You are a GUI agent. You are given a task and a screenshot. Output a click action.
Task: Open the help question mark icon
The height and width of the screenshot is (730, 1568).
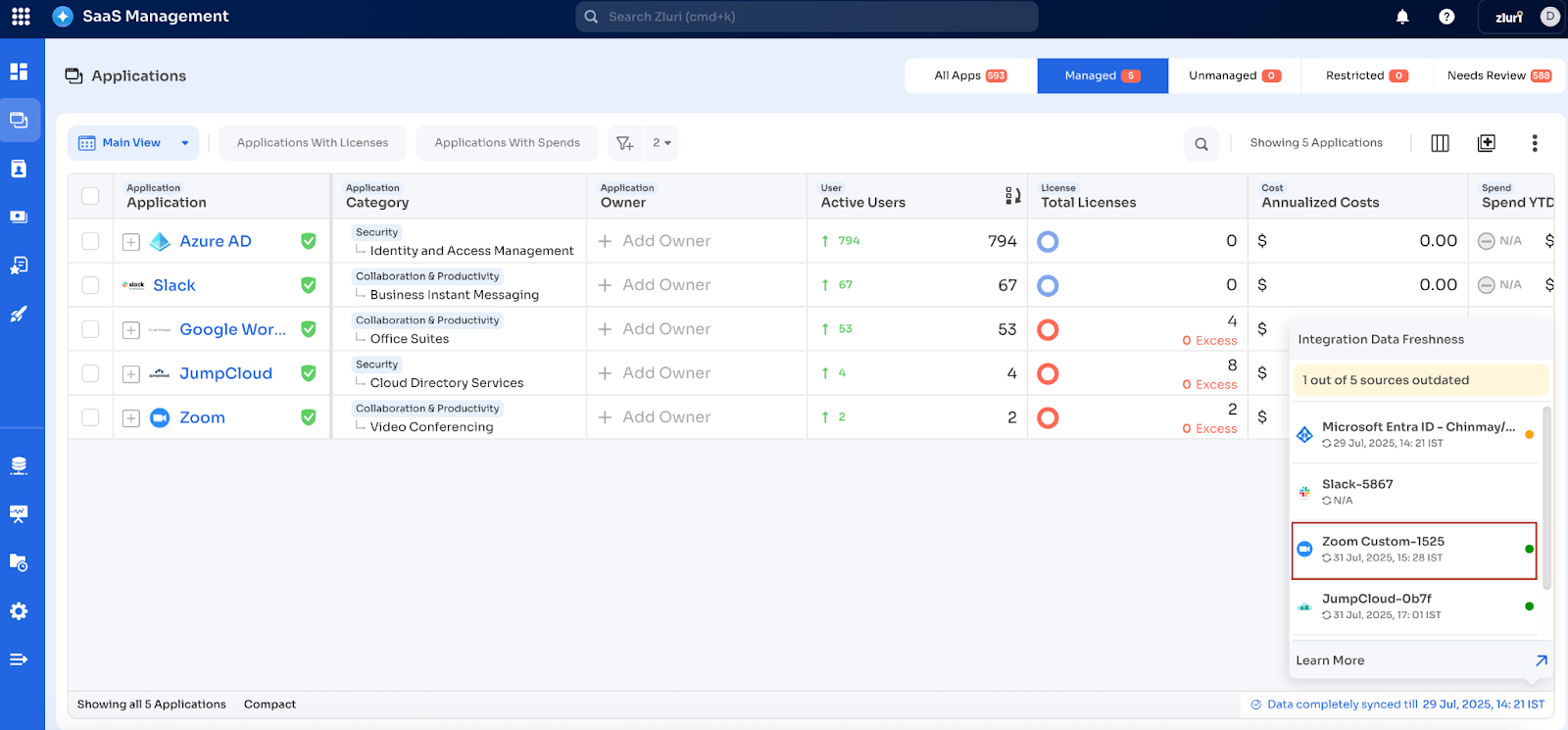pyautogui.click(x=1446, y=17)
